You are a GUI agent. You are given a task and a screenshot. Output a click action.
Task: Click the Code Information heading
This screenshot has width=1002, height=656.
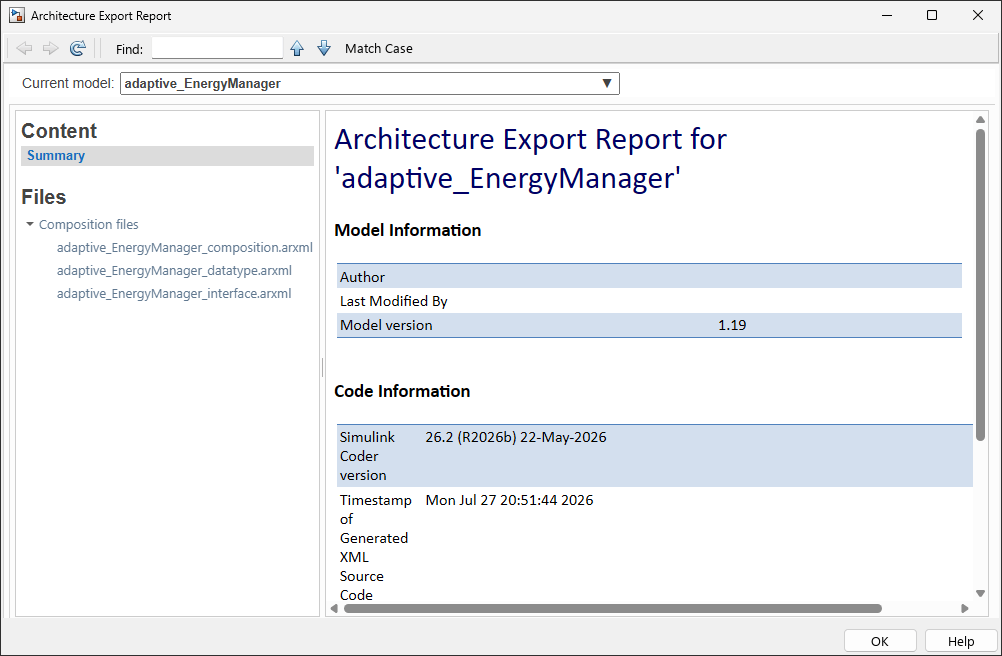(x=402, y=391)
